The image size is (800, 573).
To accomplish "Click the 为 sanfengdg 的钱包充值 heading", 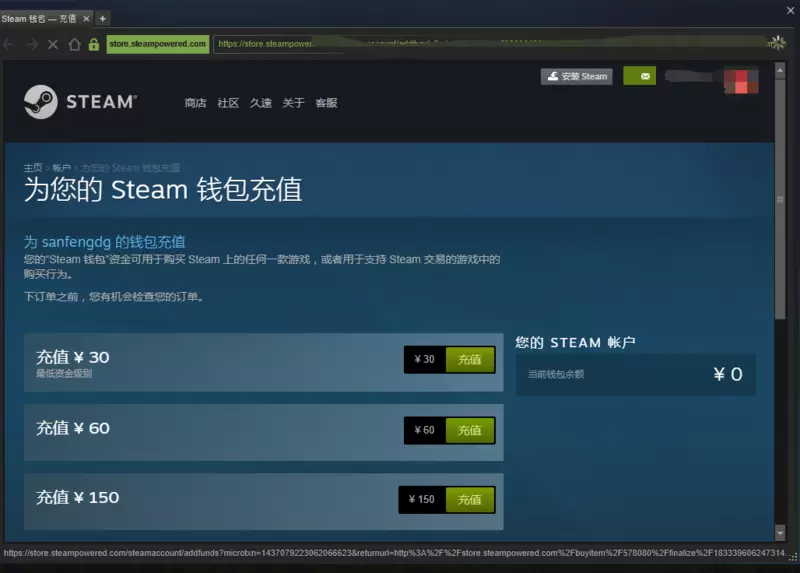I will point(105,242).
